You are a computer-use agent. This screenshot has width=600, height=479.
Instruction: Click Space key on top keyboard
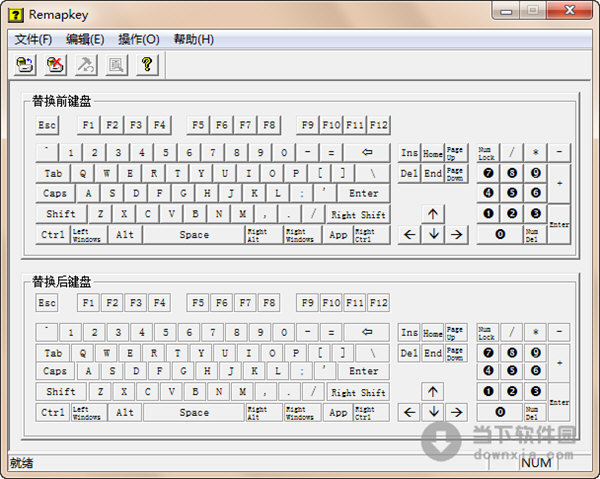pyautogui.click(x=194, y=235)
